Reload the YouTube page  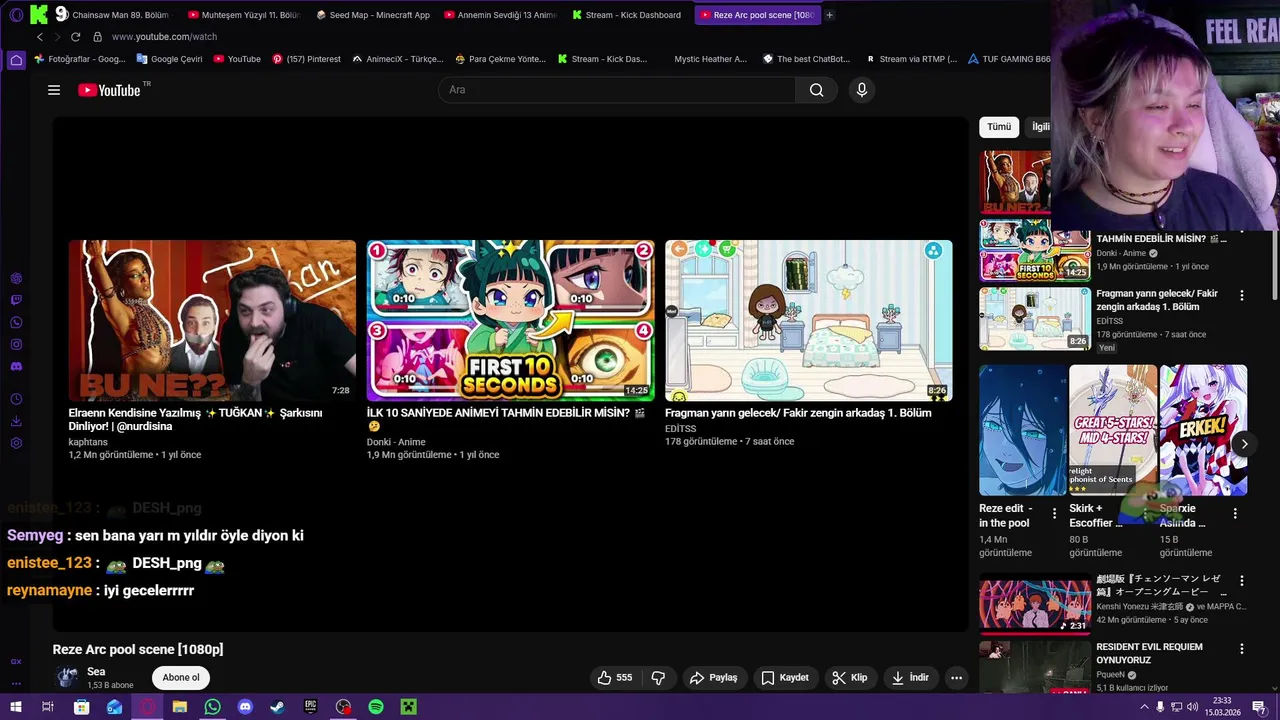tap(75, 37)
